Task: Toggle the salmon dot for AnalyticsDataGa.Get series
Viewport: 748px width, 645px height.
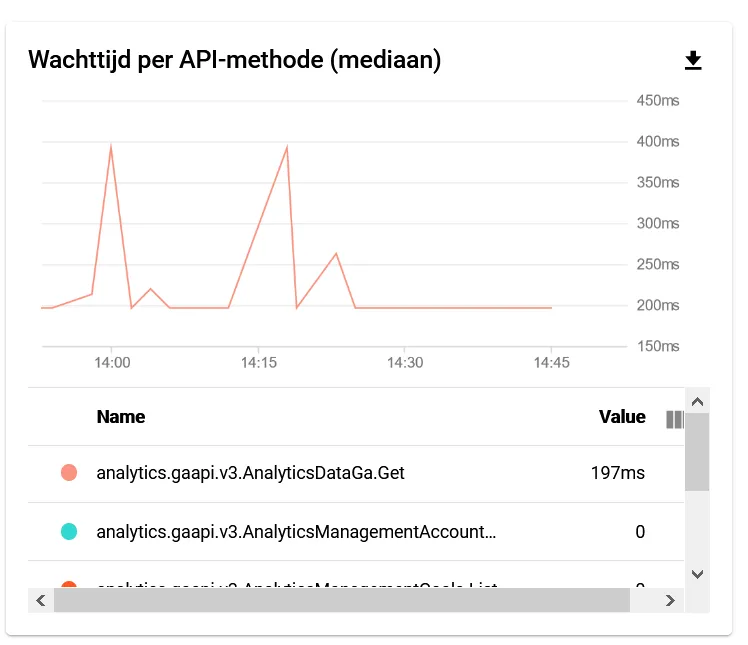Action: click(x=69, y=473)
